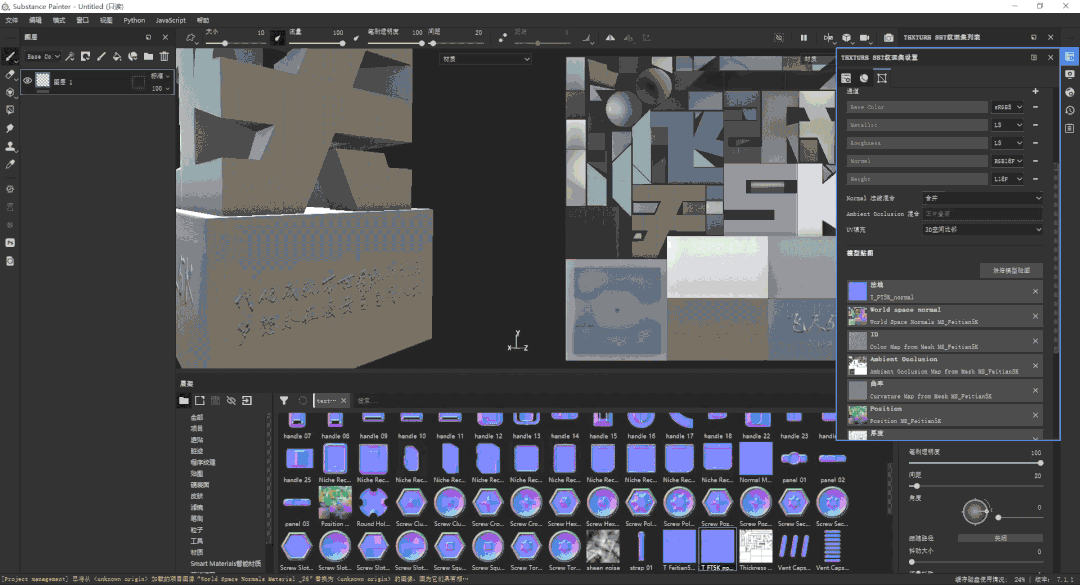Toggle visibility eye of layer 1
Viewport: 1080px width, 585px height.
click(28, 81)
